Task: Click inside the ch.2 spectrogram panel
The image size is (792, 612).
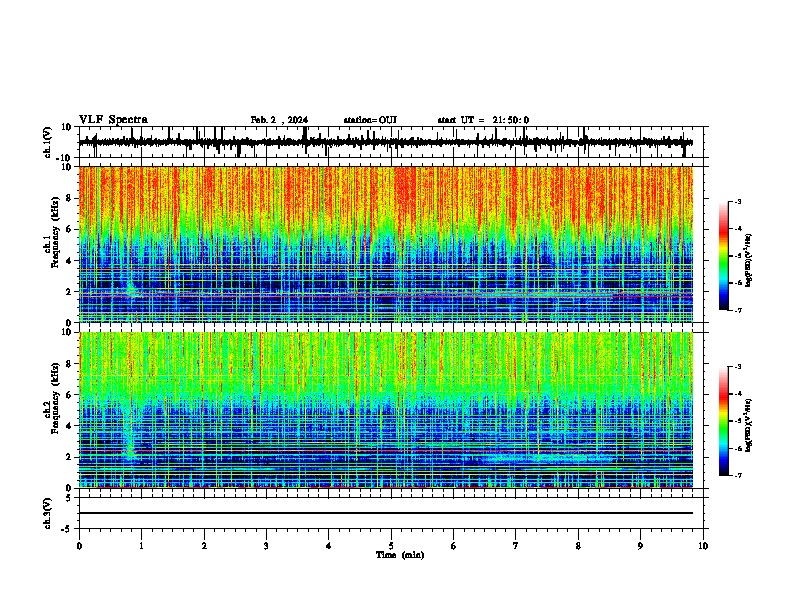Action: 386,410
